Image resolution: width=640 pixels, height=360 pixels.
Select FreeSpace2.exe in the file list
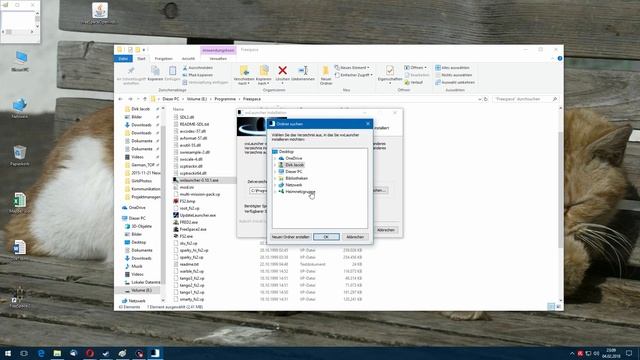click(193, 229)
